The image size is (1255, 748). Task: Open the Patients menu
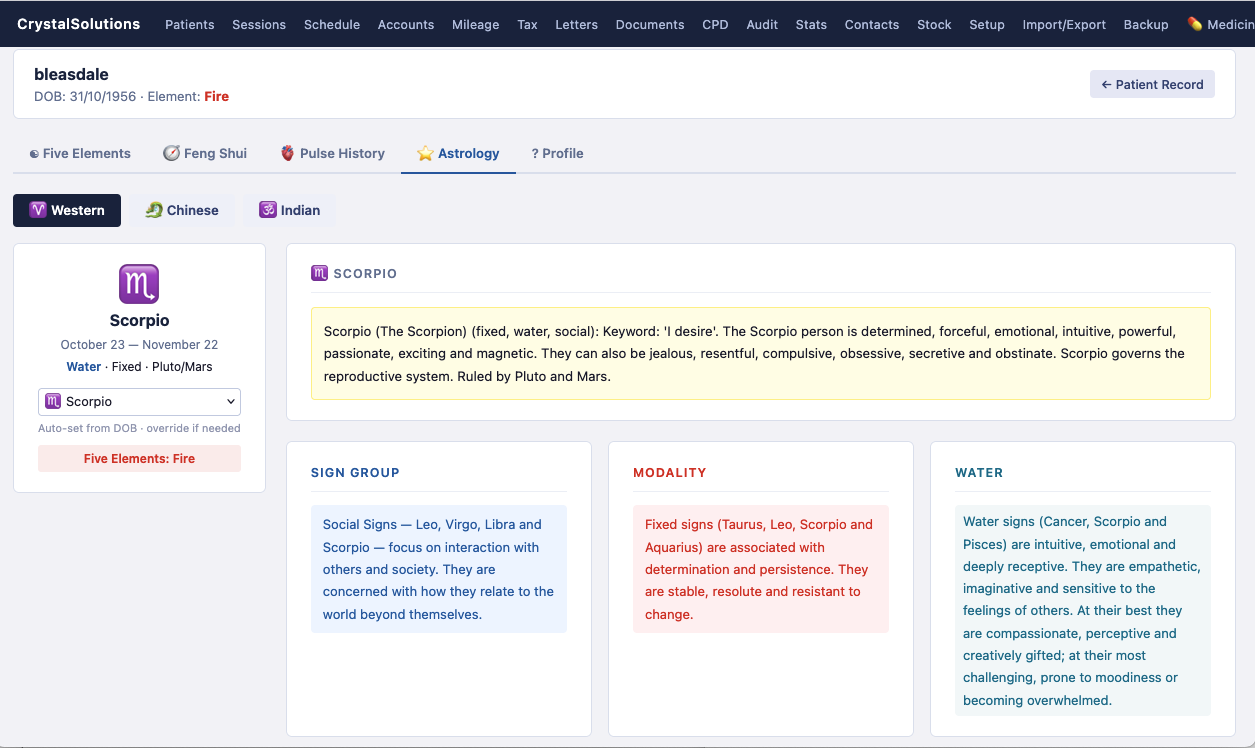[190, 24]
